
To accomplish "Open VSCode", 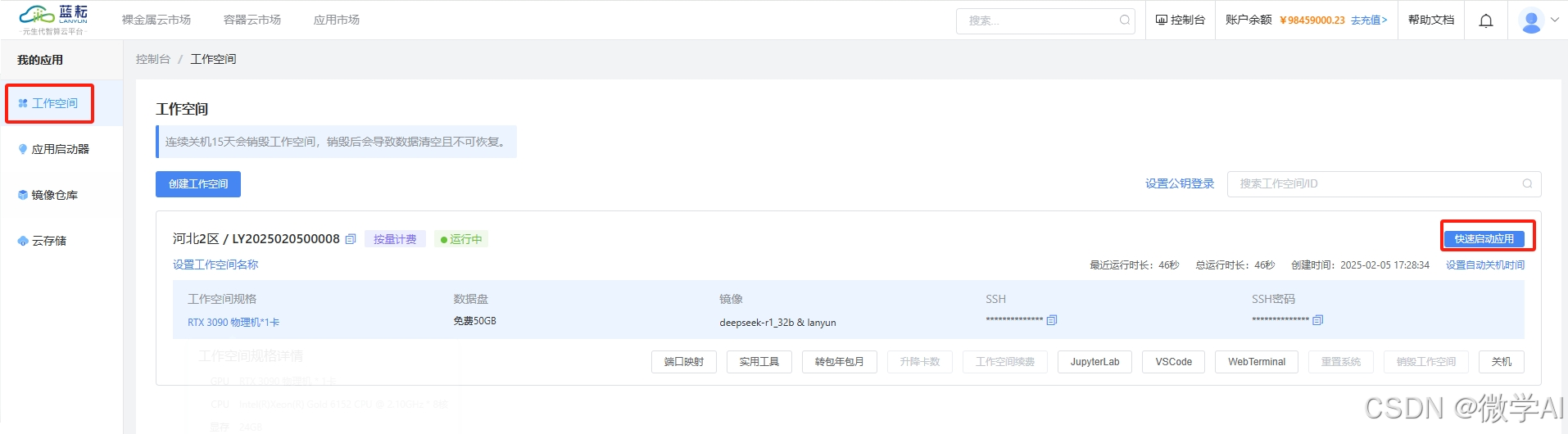I will click(x=1174, y=362).
